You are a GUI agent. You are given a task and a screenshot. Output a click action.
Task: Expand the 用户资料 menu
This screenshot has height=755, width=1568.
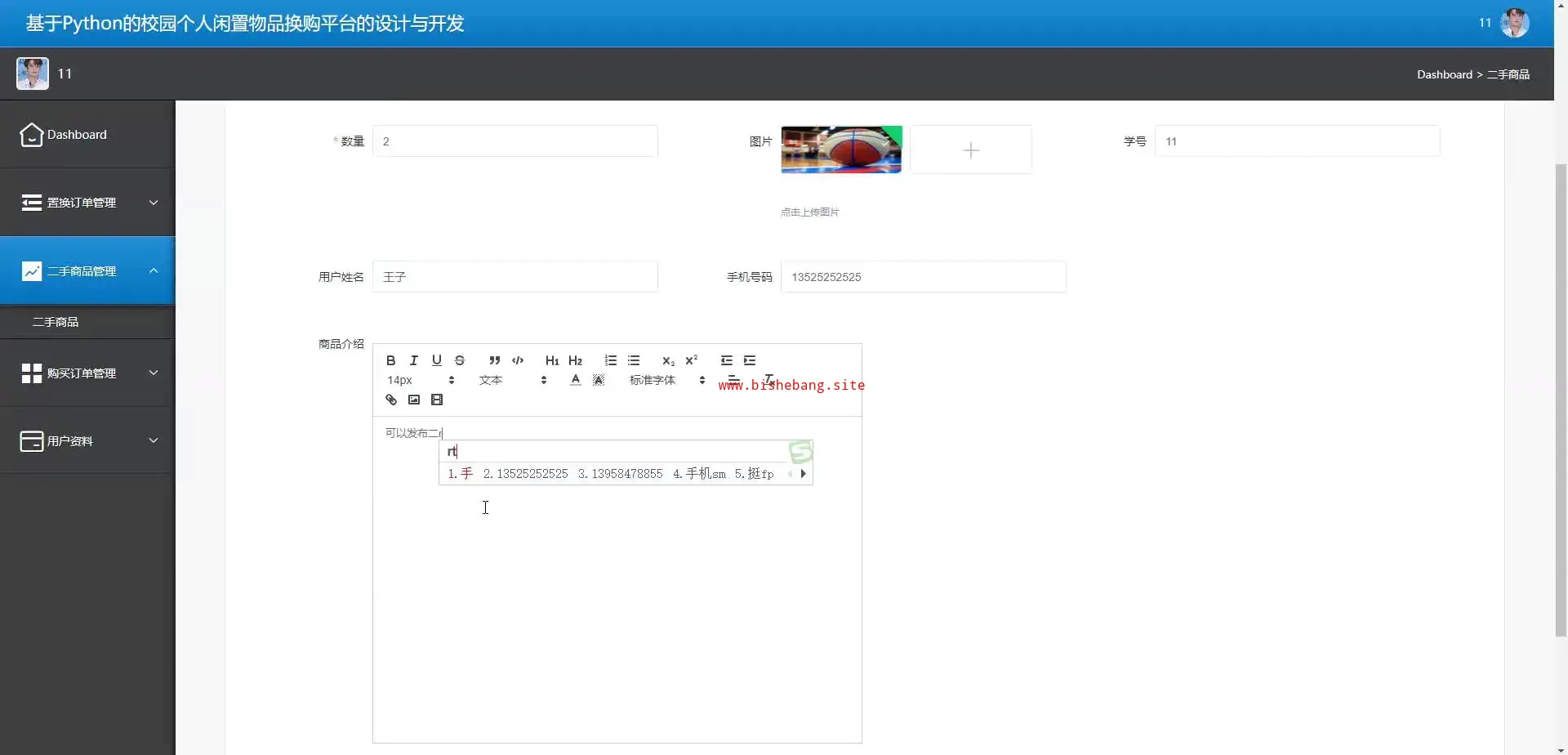87,441
